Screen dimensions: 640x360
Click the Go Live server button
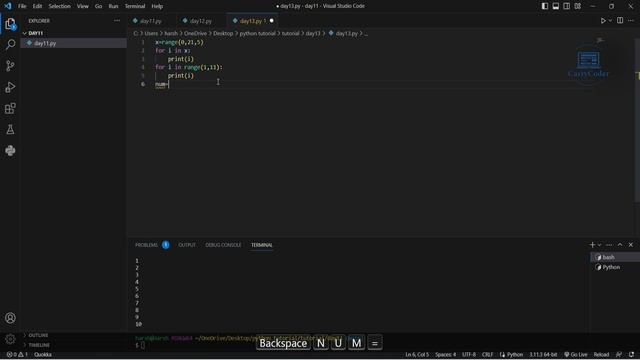point(576,354)
